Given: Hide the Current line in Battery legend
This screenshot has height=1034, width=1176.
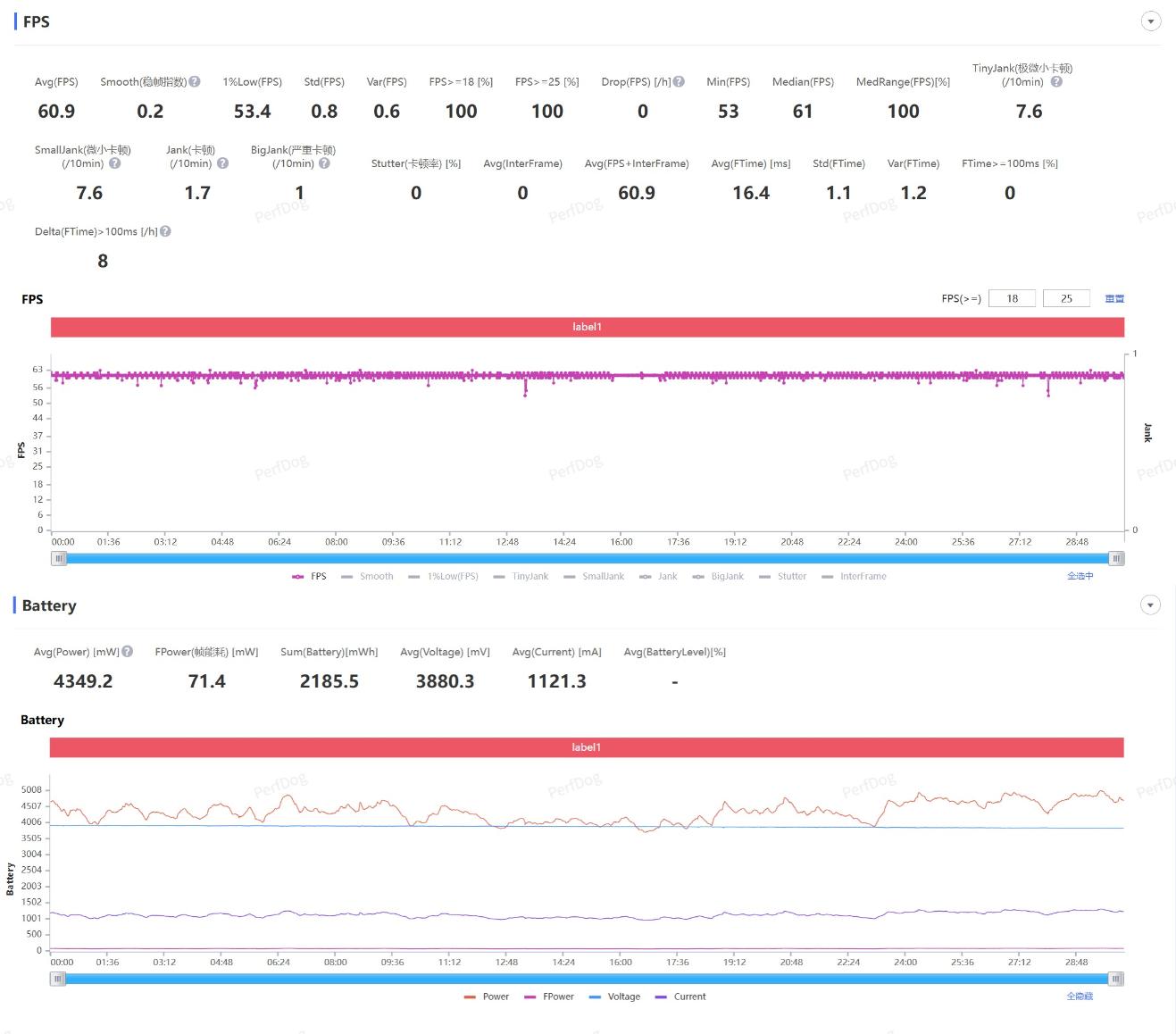Looking at the screenshot, I should (x=680, y=996).
